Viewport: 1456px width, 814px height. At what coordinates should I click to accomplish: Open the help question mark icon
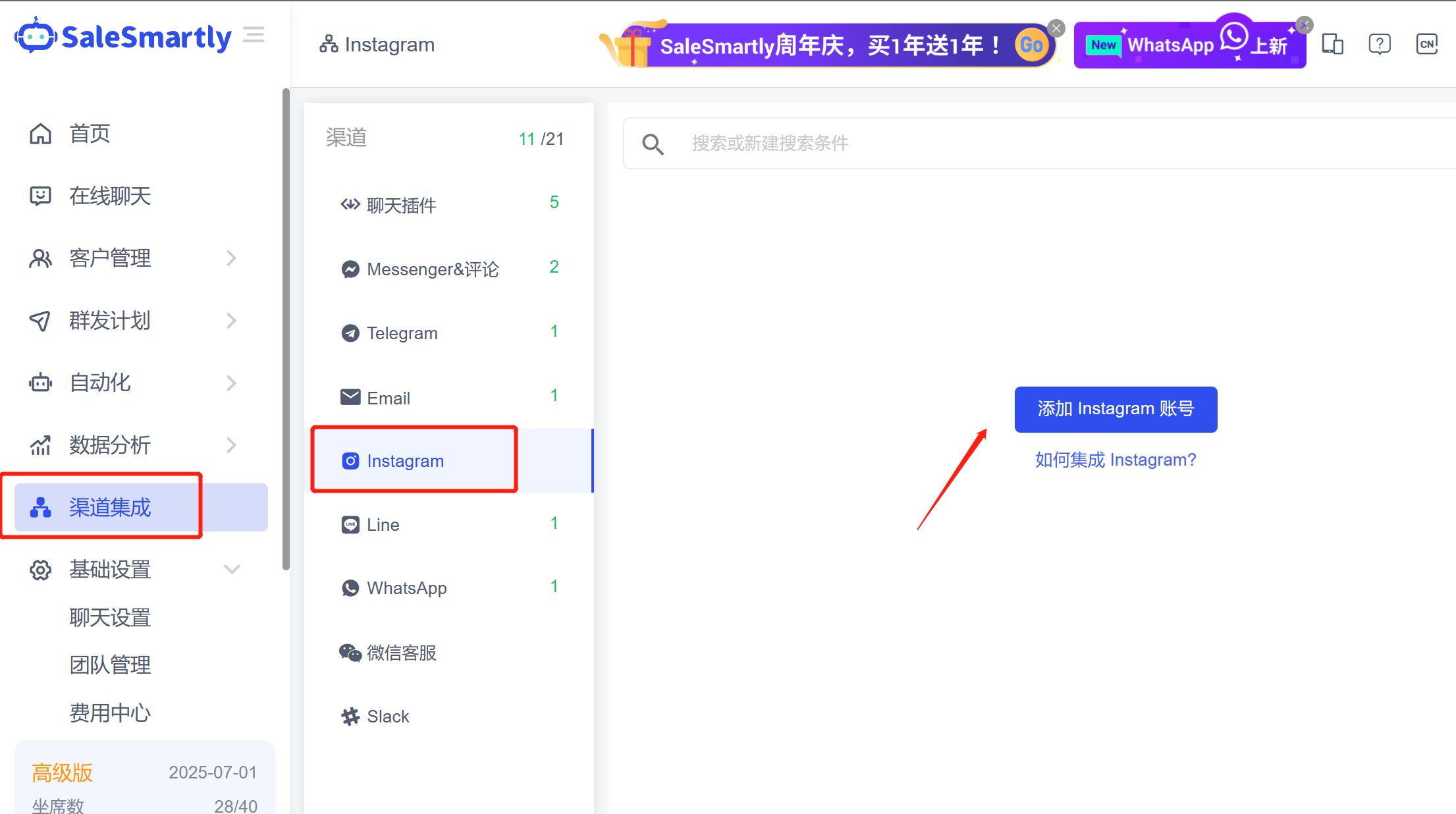tap(1380, 44)
